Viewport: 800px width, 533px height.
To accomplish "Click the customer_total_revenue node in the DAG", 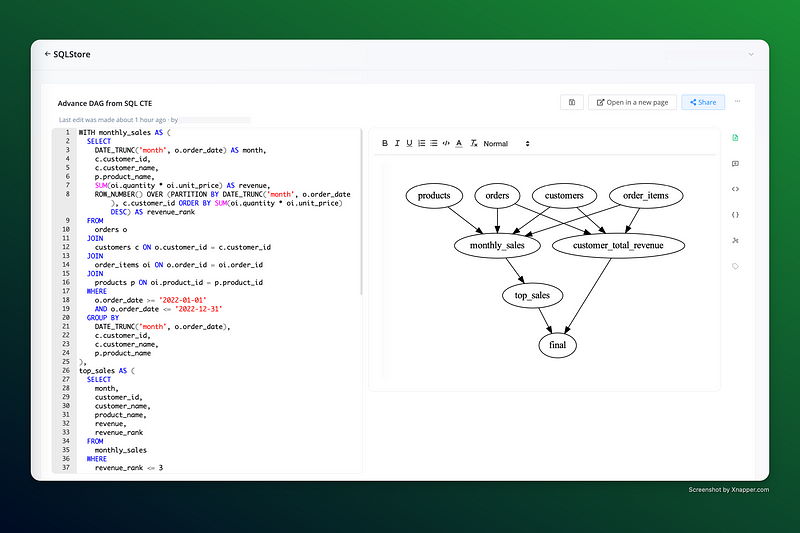I will click(x=618, y=245).
